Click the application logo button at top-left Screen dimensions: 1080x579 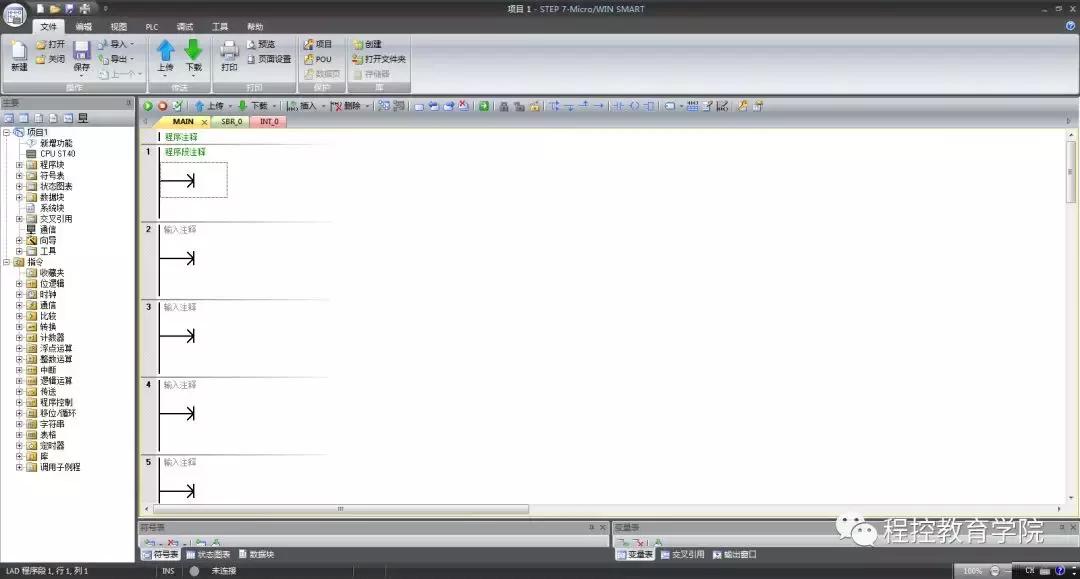(x=15, y=14)
